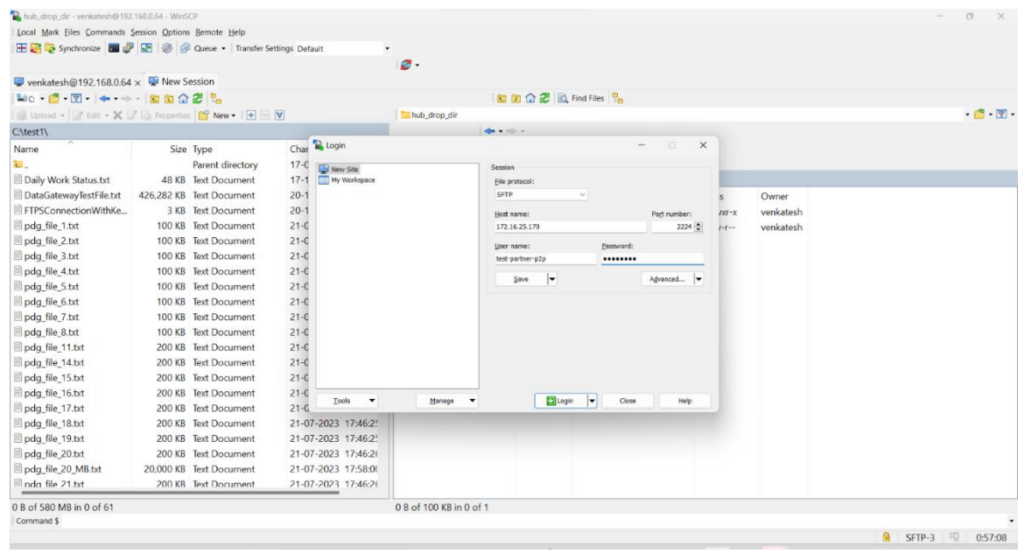Click the lock icon in the status bar
The image size is (1024, 553).
tap(886, 537)
